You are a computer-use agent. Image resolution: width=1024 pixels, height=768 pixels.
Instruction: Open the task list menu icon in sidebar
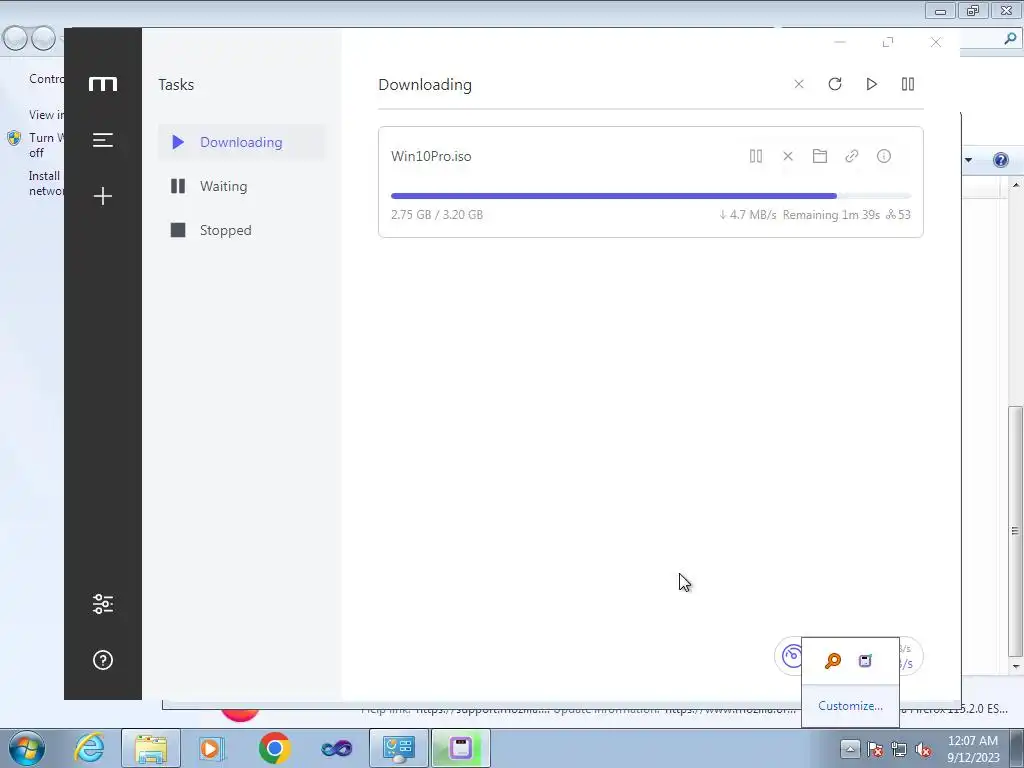(103, 140)
